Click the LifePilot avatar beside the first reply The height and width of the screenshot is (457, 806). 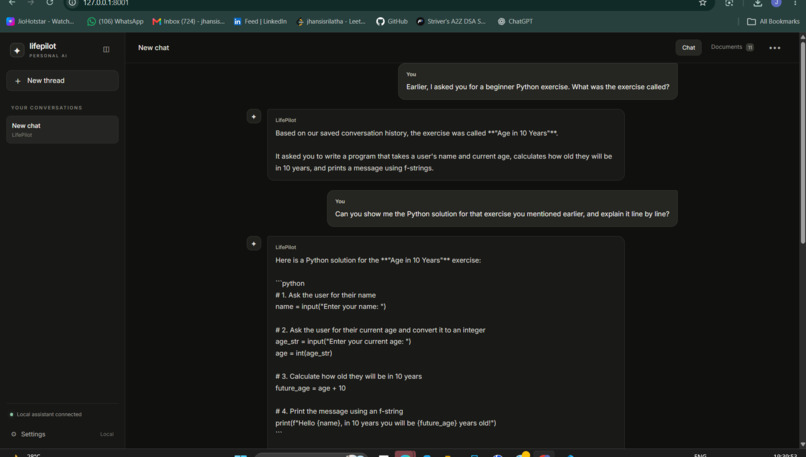(254, 117)
